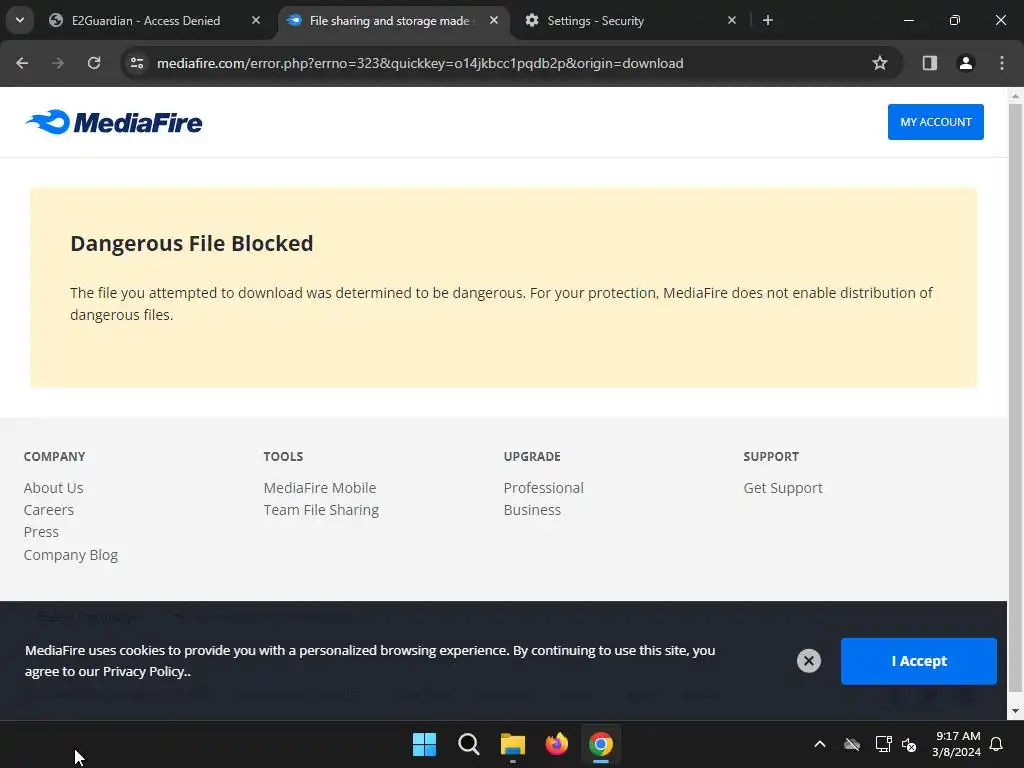Click the MediaFire logo
The height and width of the screenshot is (768, 1024).
point(114,122)
